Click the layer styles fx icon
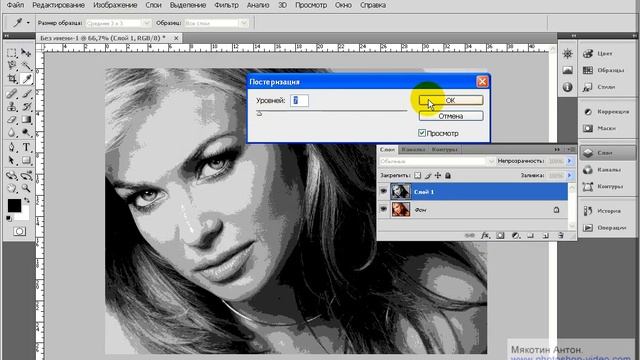The height and width of the screenshot is (360, 640). 485,236
